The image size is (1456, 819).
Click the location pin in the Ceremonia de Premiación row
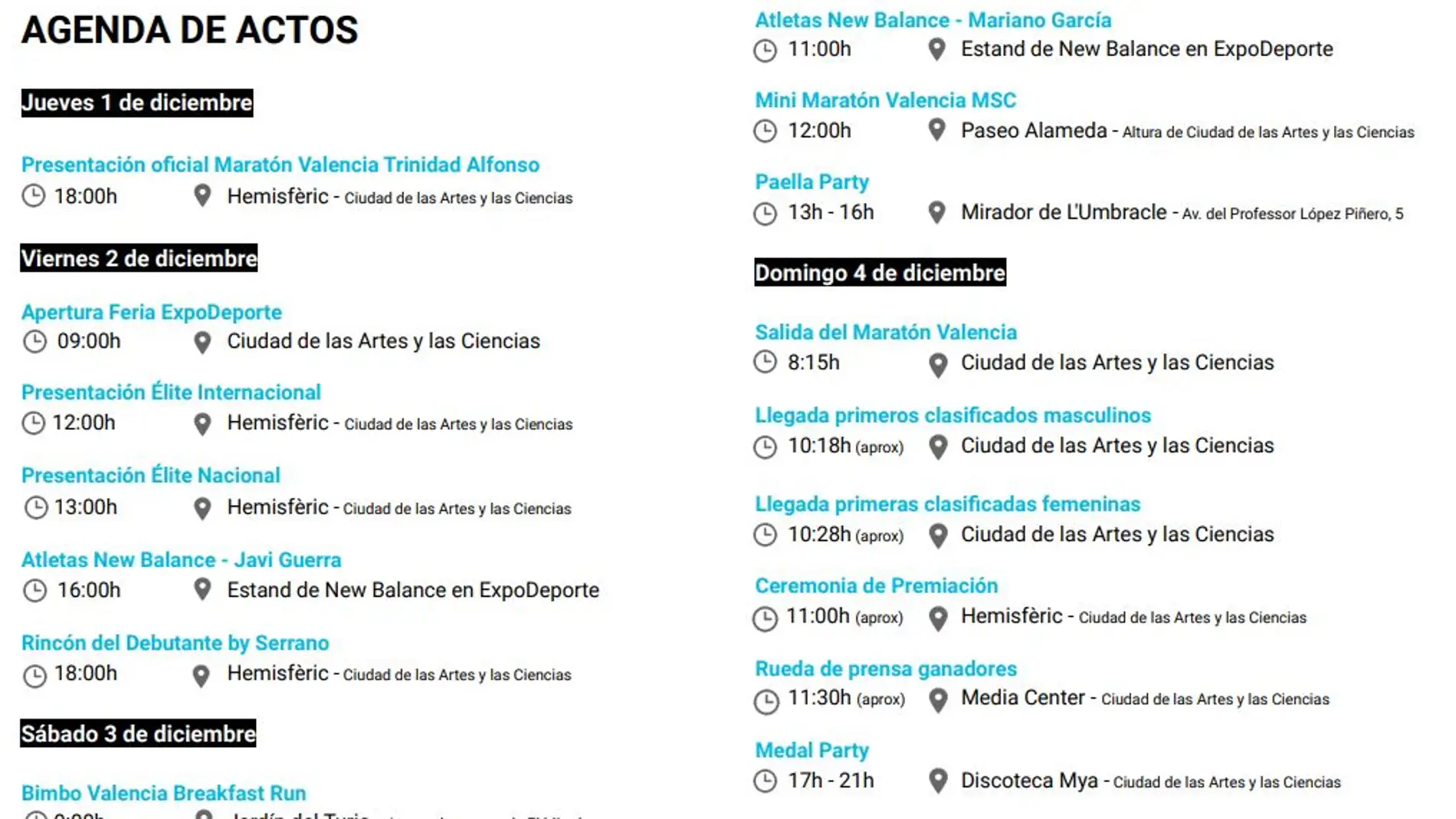click(x=937, y=618)
